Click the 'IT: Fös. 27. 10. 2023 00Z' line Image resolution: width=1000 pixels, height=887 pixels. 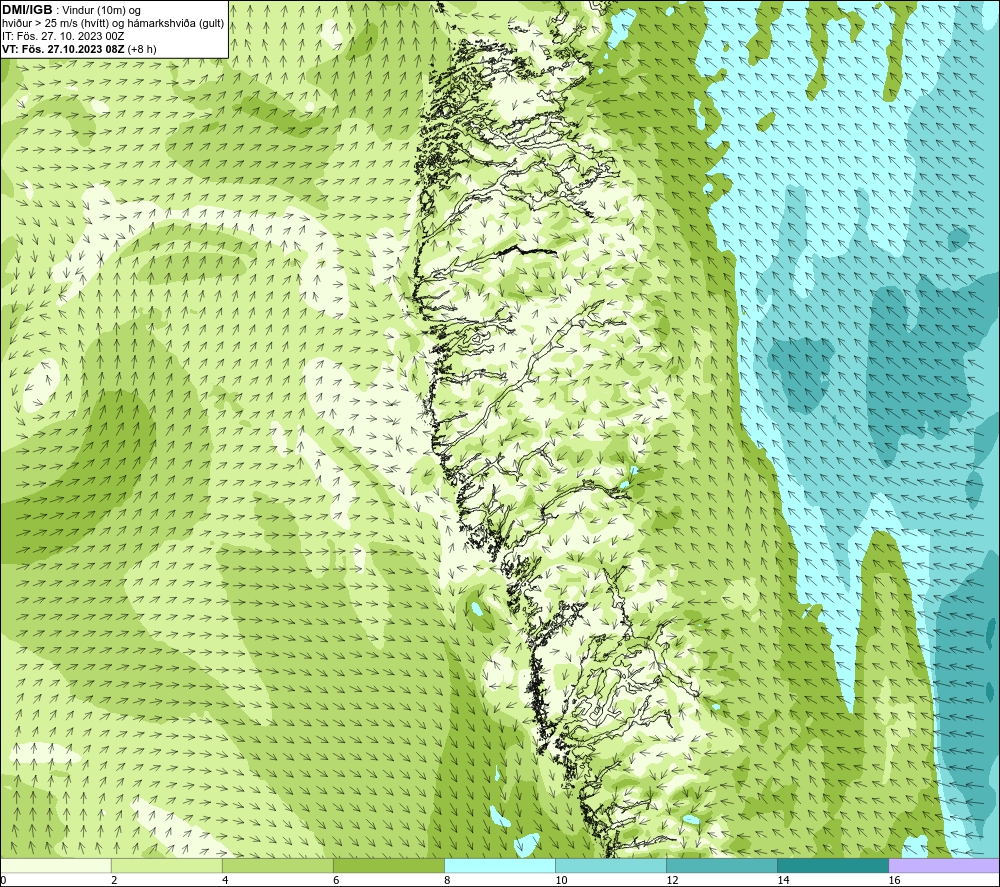[x=62, y=36]
